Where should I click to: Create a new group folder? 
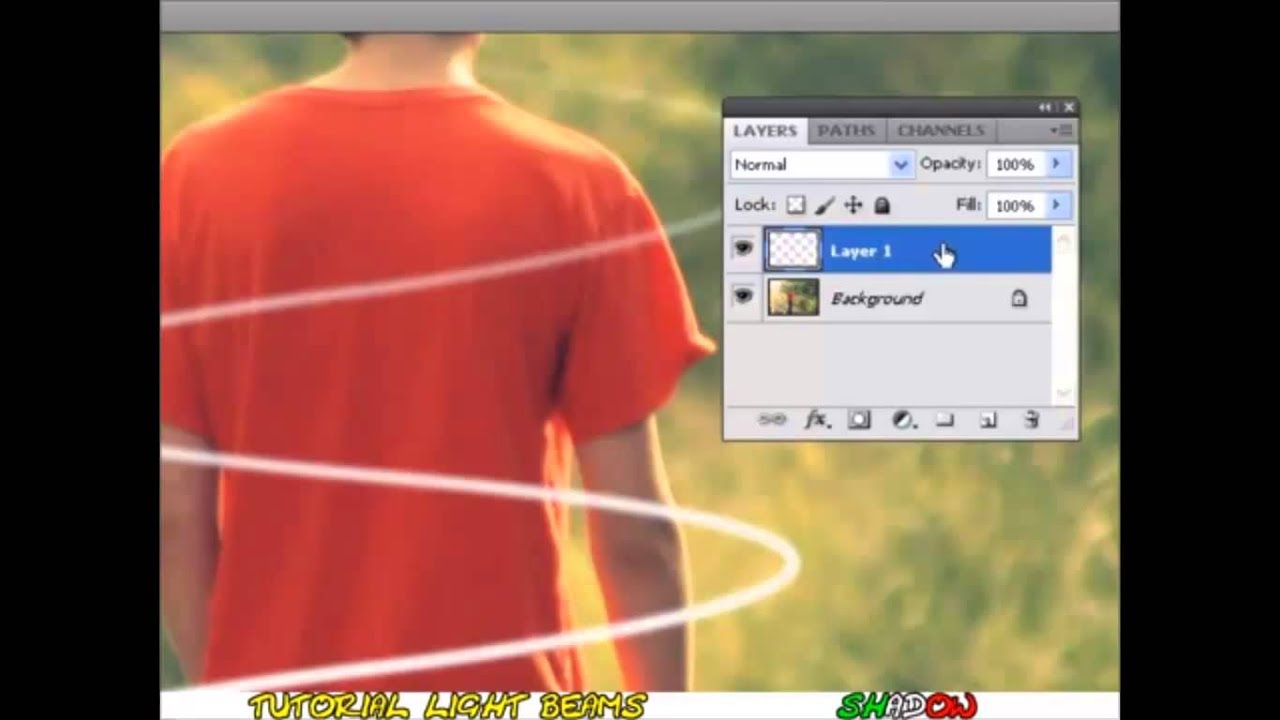[945, 420]
